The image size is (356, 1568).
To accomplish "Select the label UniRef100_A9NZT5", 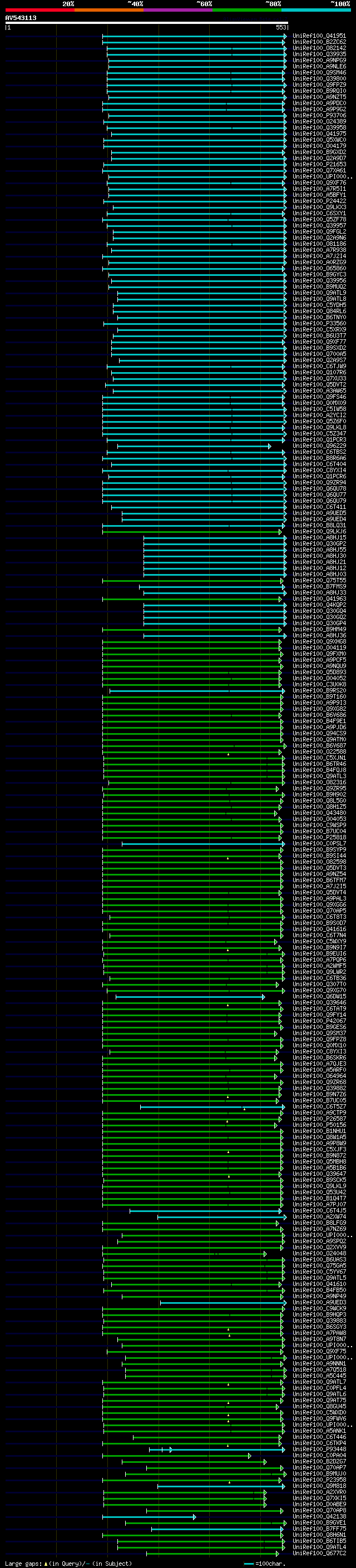I will click(319, 97).
